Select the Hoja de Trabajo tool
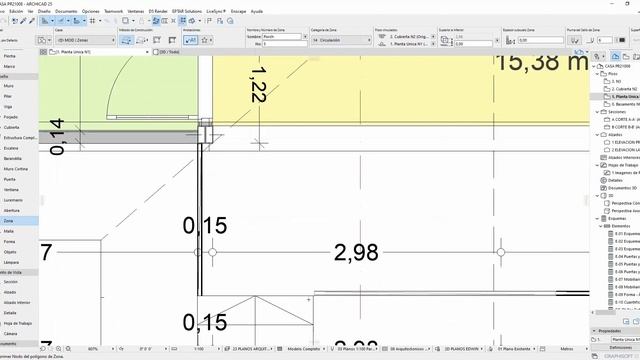Image resolution: width=640 pixels, height=360 pixels. (18, 323)
